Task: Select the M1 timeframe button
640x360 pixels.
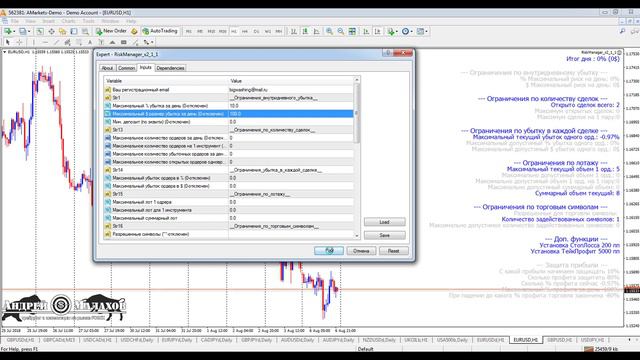Action: click(189, 31)
